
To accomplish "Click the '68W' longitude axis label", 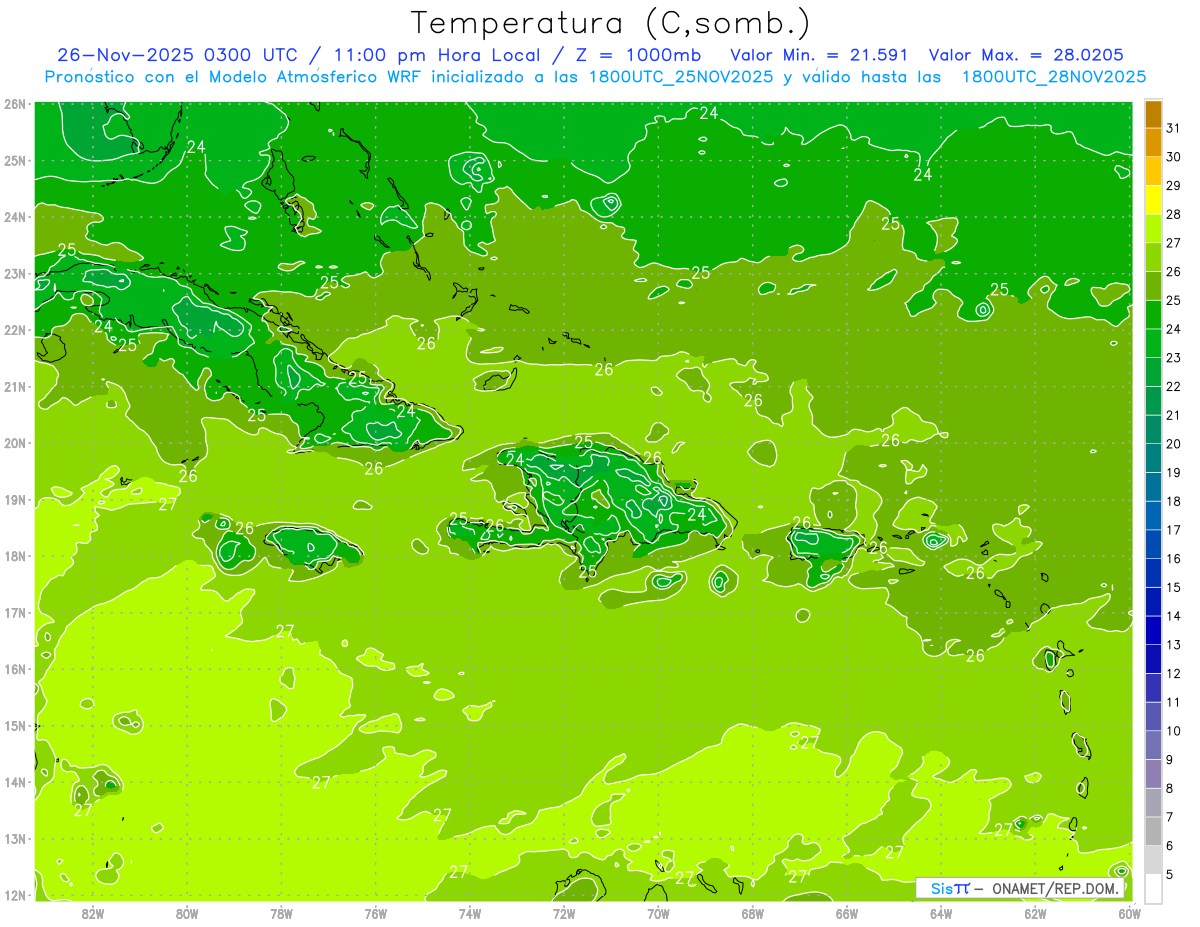I will pos(753,913).
